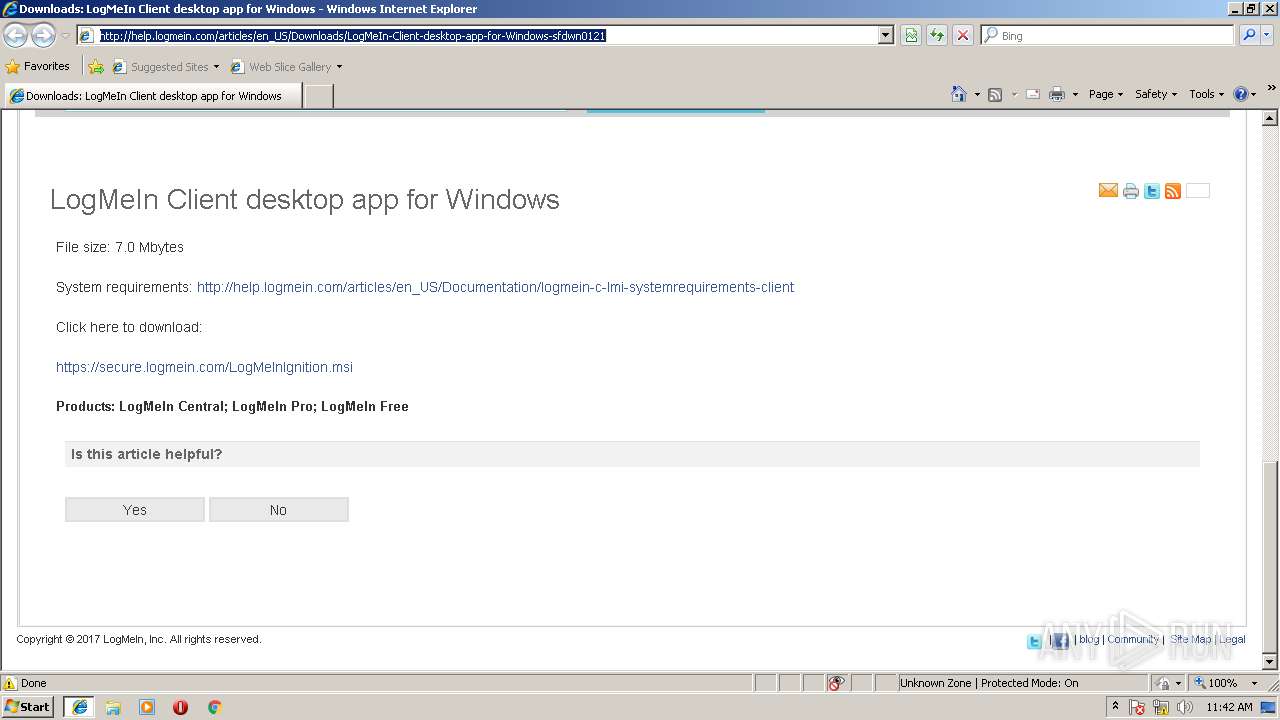Click the footer Twitter icon
Screen dimensions: 1280x720
pos(1035,641)
